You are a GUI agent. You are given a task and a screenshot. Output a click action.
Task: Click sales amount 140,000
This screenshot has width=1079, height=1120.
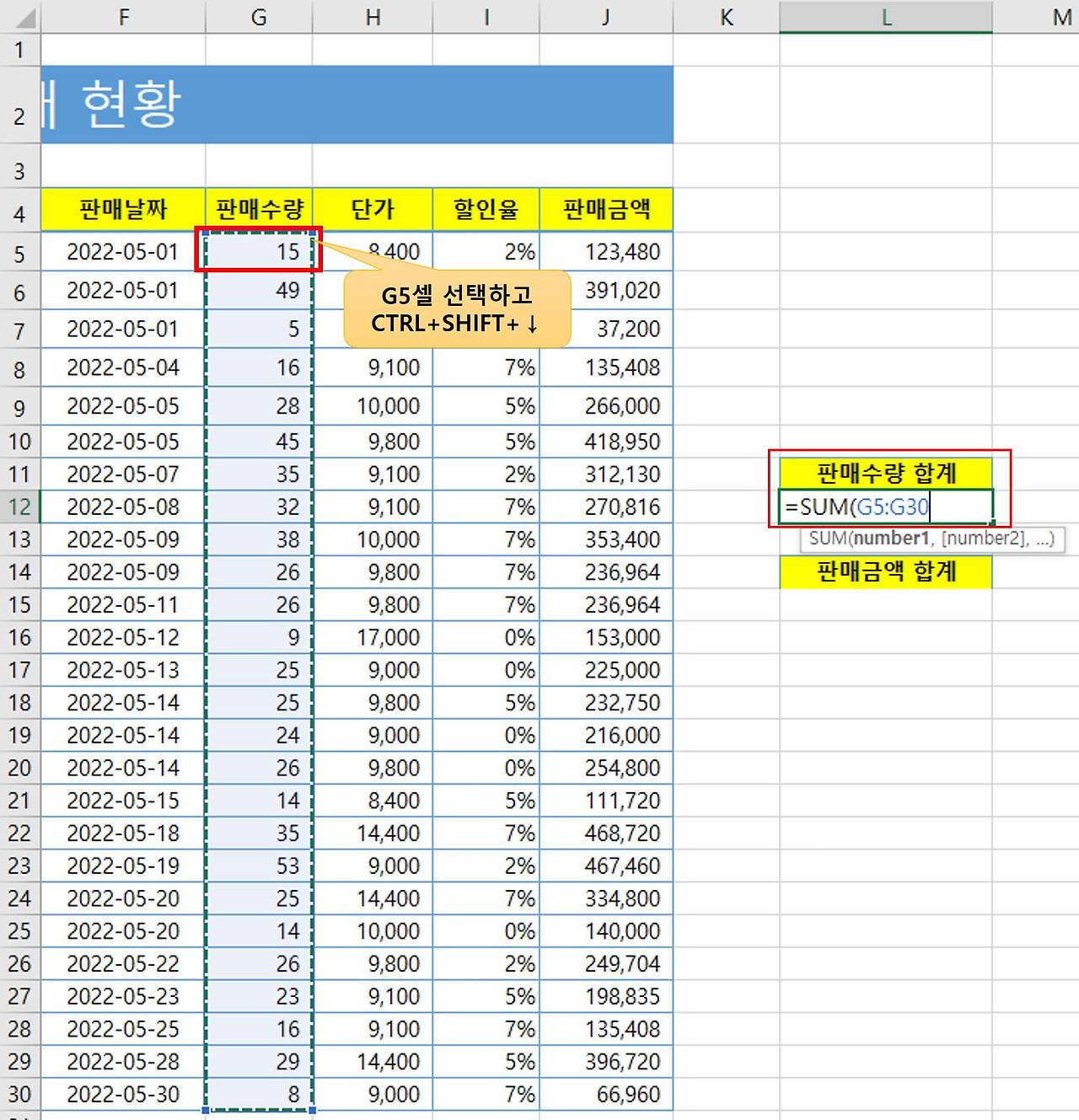pyautogui.click(x=606, y=931)
